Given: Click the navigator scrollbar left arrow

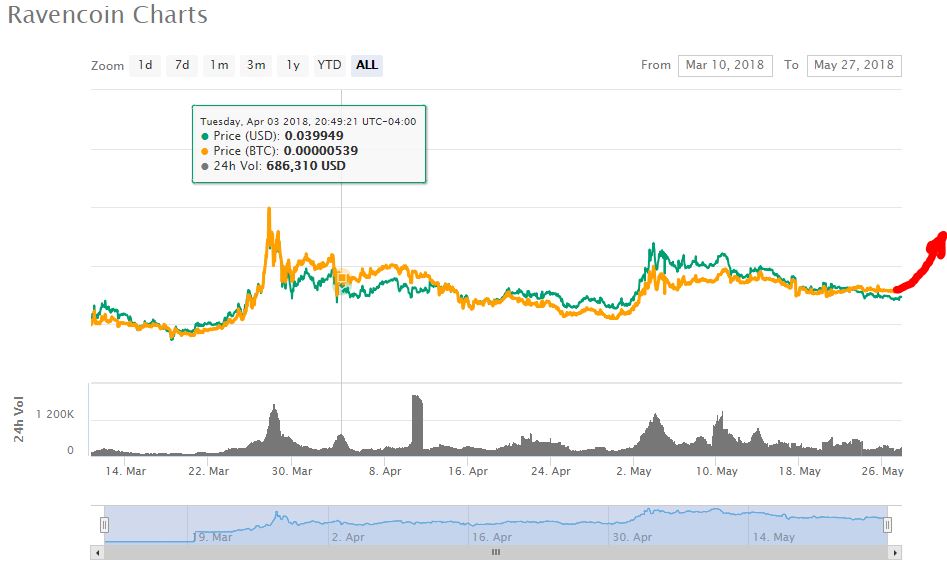Looking at the screenshot, I should point(97,552).
